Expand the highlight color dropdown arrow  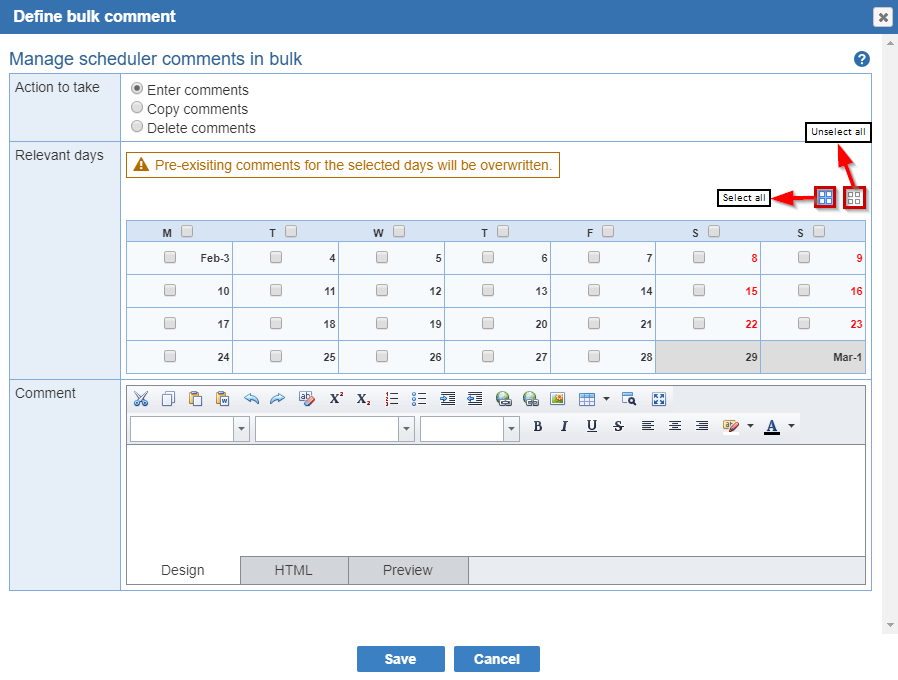[750, 426]
